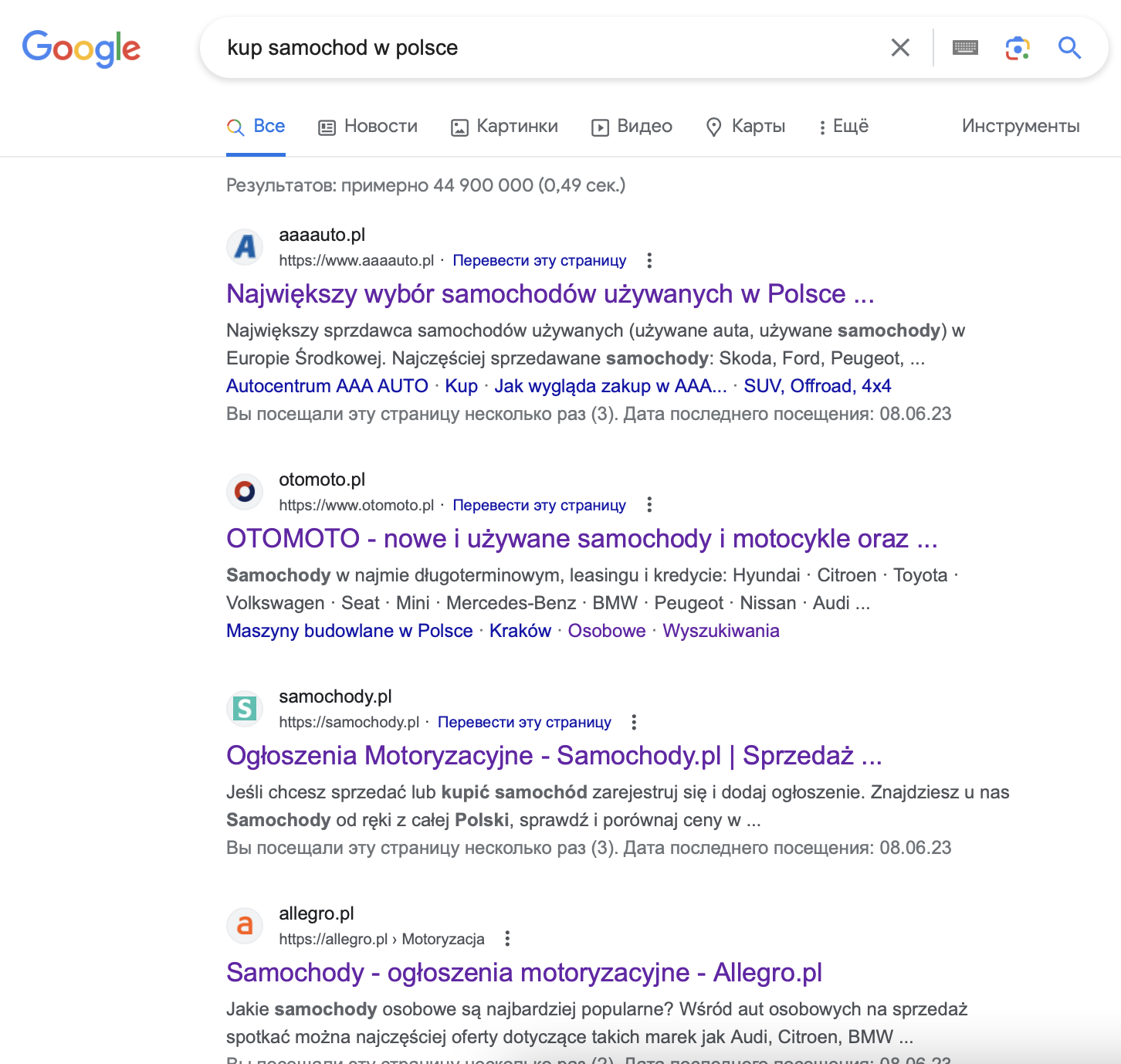Expand the Ещё more options menu
The width and height of the screenshot is (1121, 1064).
click(843, 127)
